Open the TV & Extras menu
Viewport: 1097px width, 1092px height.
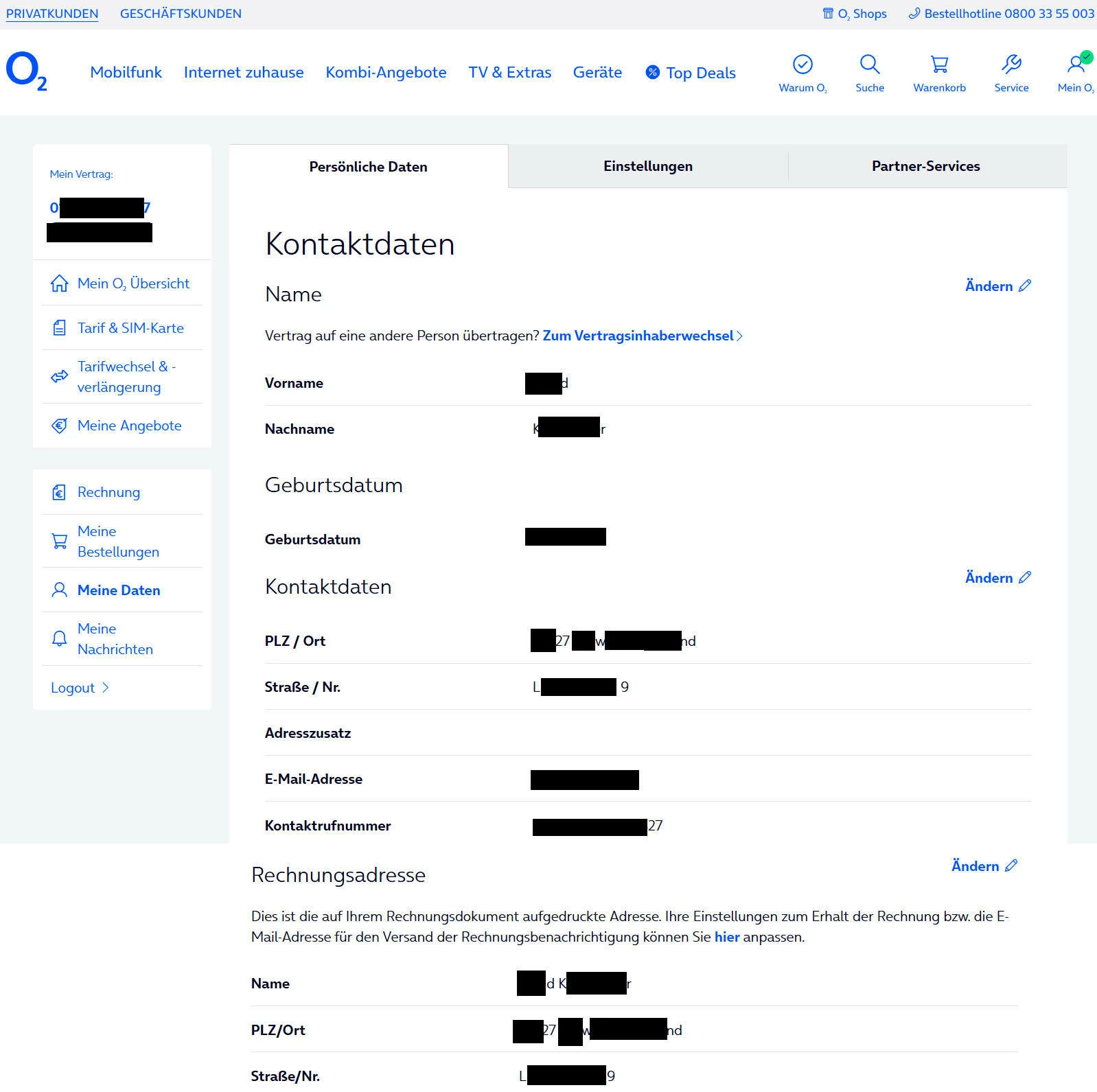tap(510, 72)
